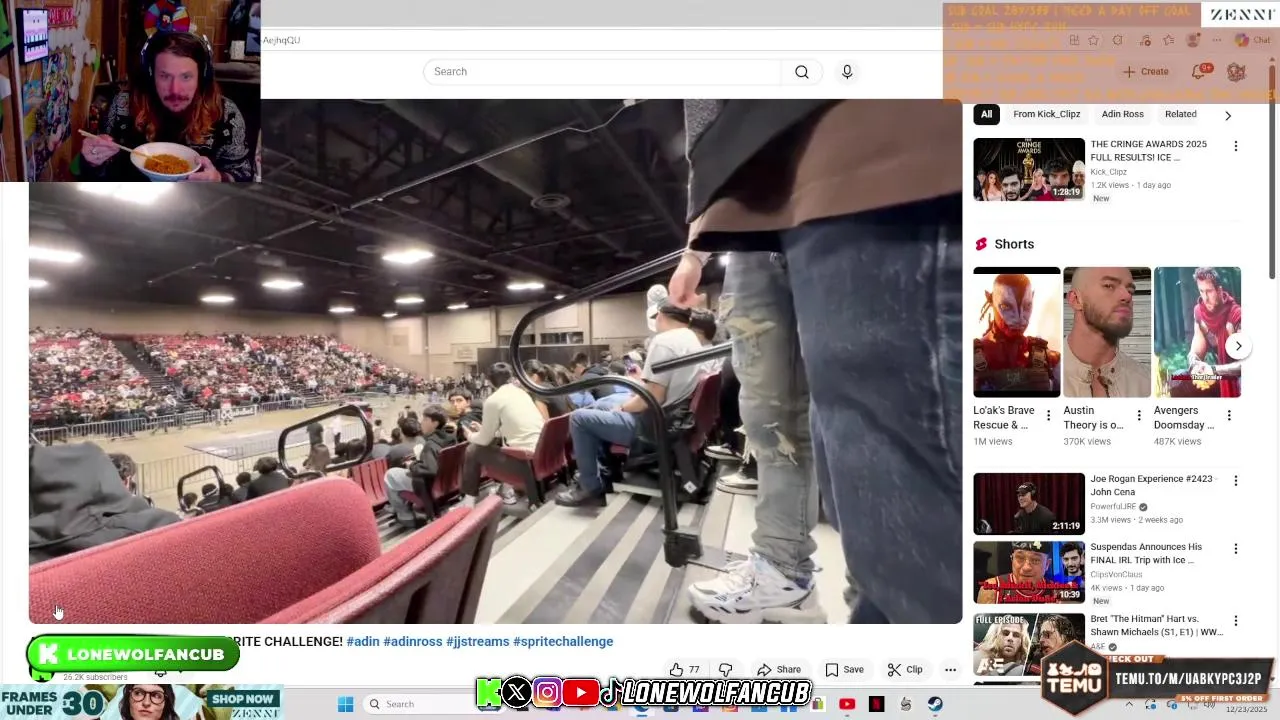Image resolution: width=1280 pixels, height=720 pixels.
Task: Open Lo'ak's Brave Rescue short thumbnail
Action: click(x=1017, y=332)
